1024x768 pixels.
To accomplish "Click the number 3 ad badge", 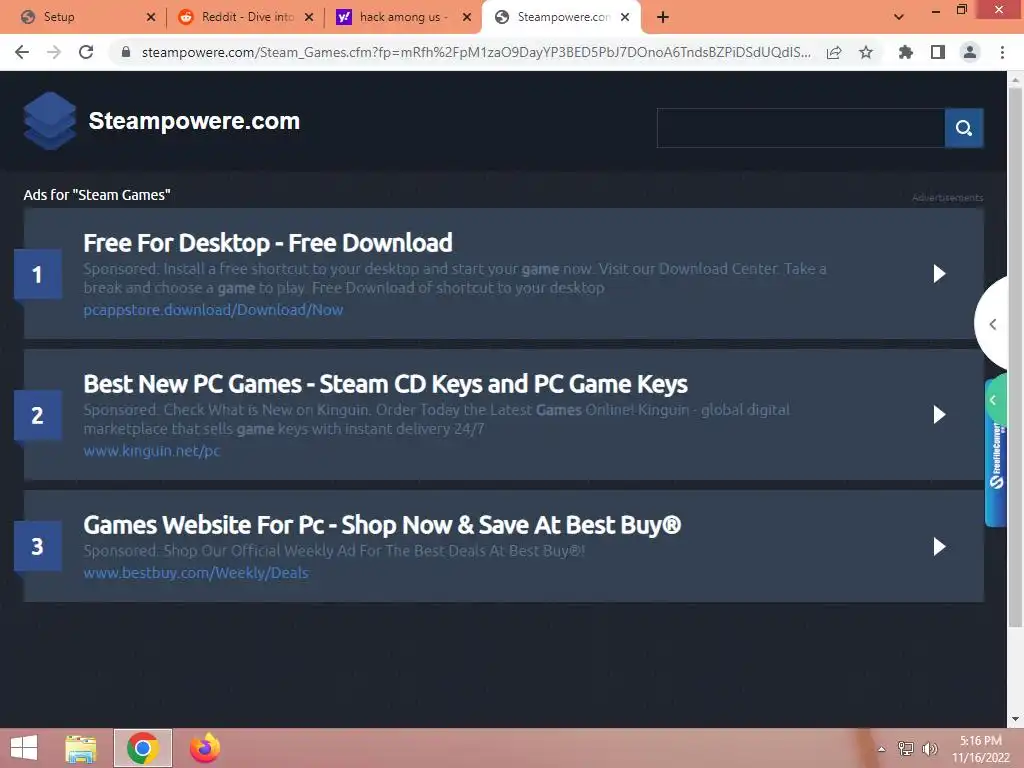I will tap(38, 546).
